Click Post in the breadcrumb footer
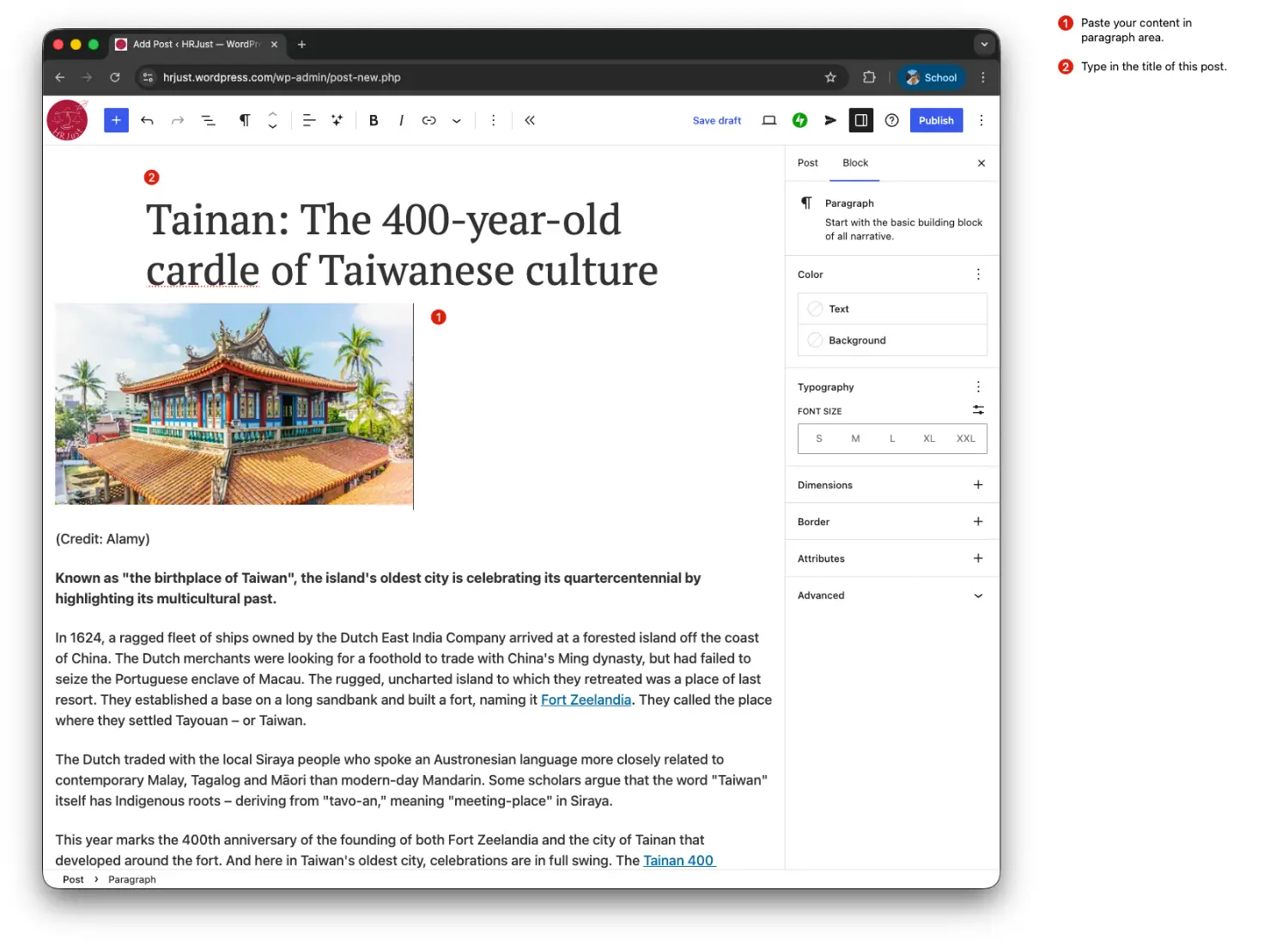This screenshot has width=1288, height=945. coord(73,880)
